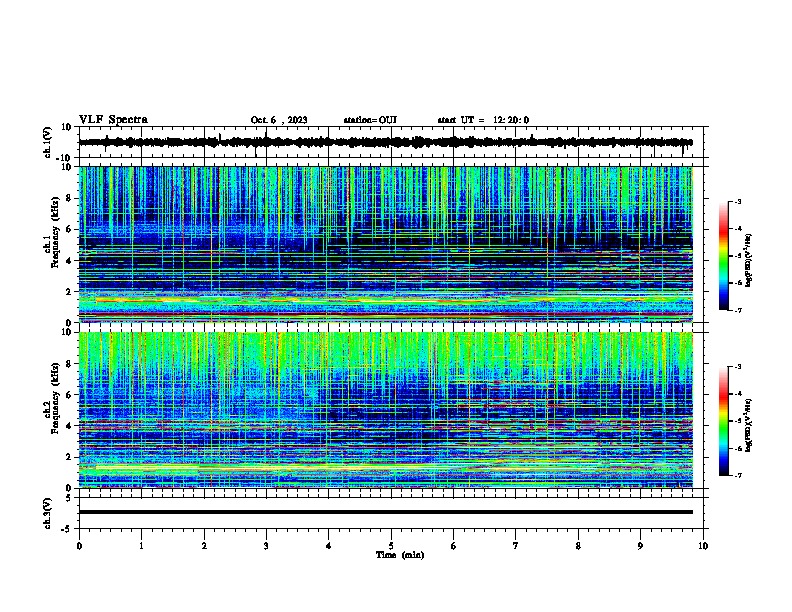
Task: Click time axis tick label "1"
Action: click(141, 546)
